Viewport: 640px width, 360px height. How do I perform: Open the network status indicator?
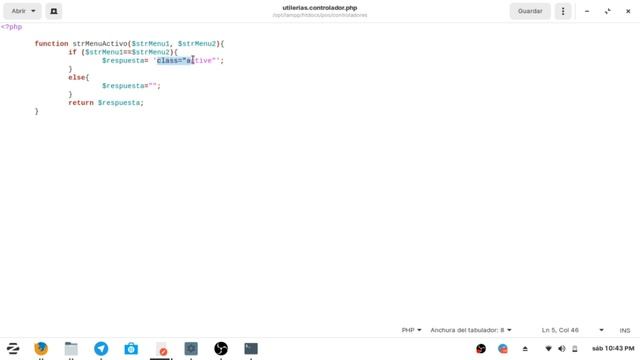coord(549,349)
